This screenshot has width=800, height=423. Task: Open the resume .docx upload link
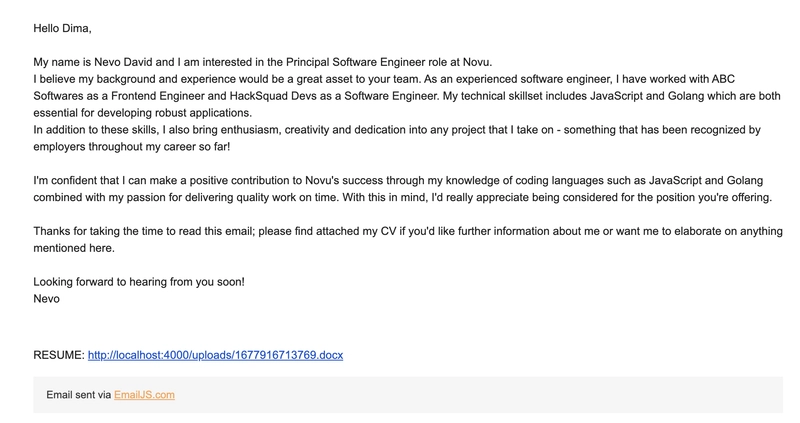click(x=215, y=355)
